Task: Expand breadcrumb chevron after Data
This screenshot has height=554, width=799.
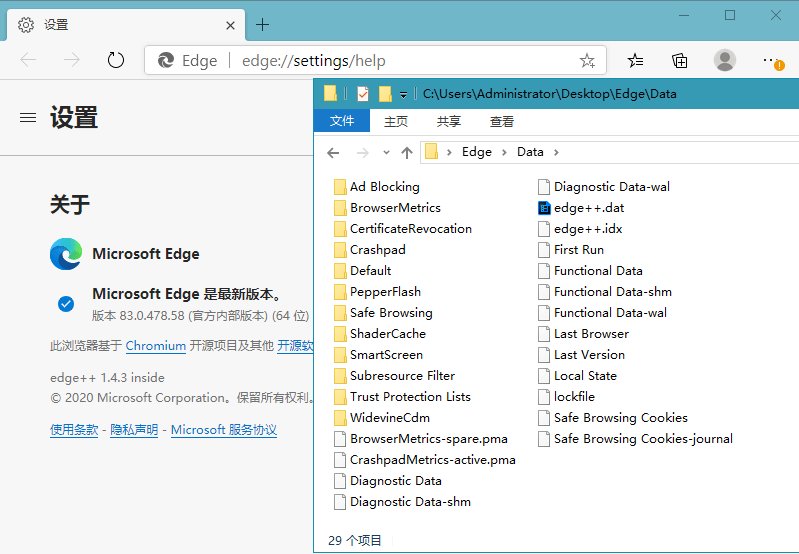Action: [556, 152]
